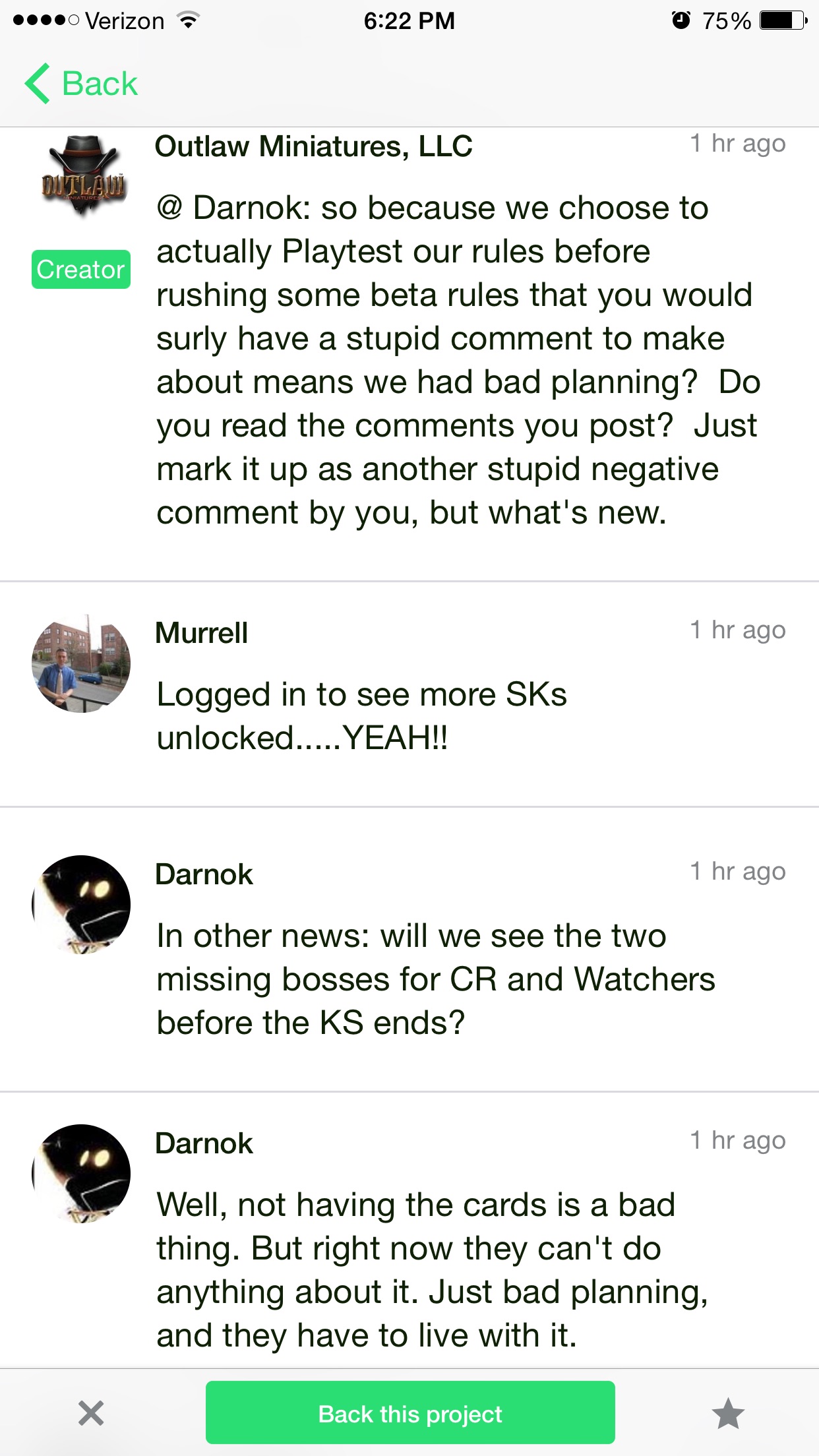819x1456 pixels.
Task: Tap Darnok name above missing bosses comment
Action: (x=204, y=874)
